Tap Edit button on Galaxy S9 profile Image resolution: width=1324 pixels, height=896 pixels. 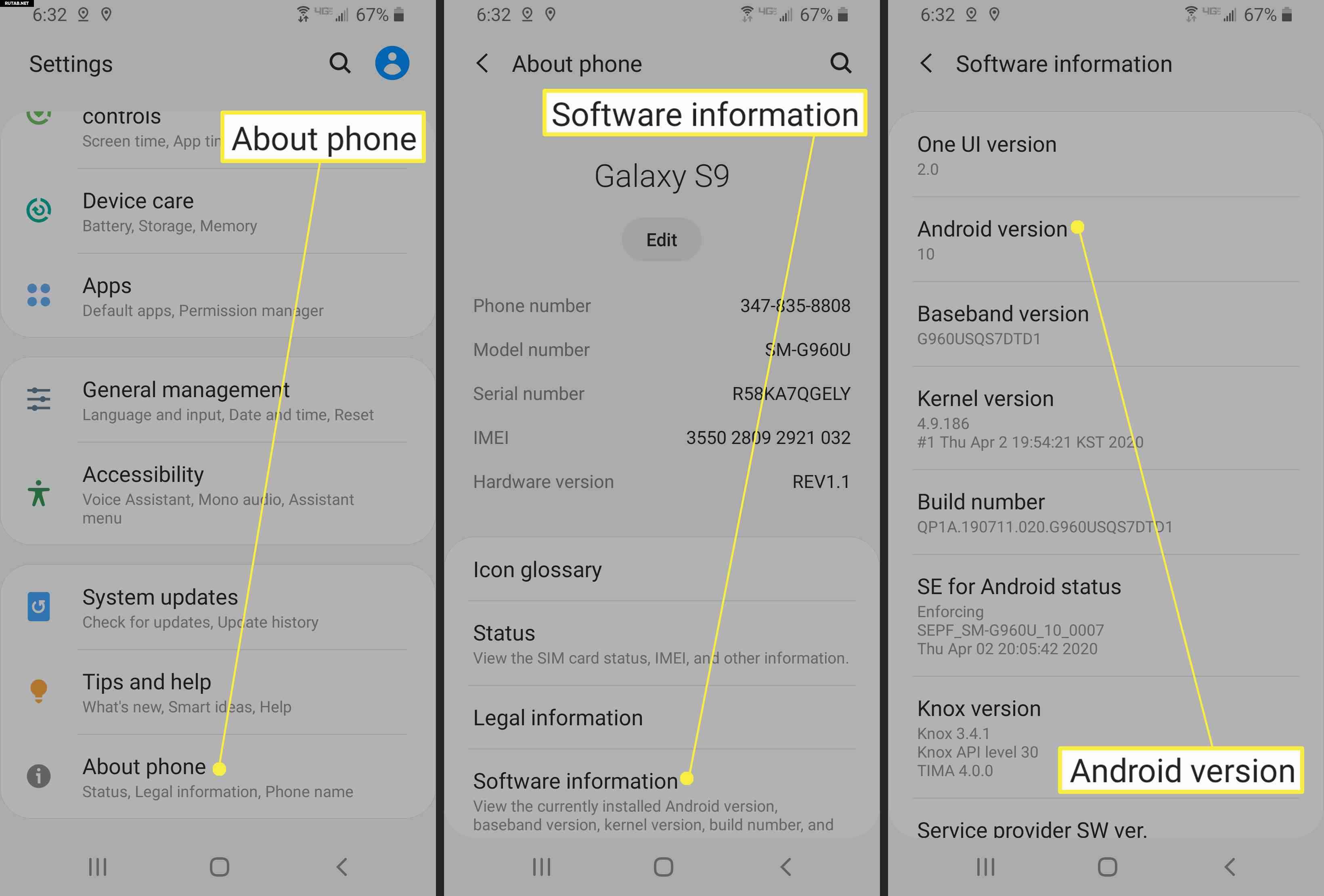662,239
